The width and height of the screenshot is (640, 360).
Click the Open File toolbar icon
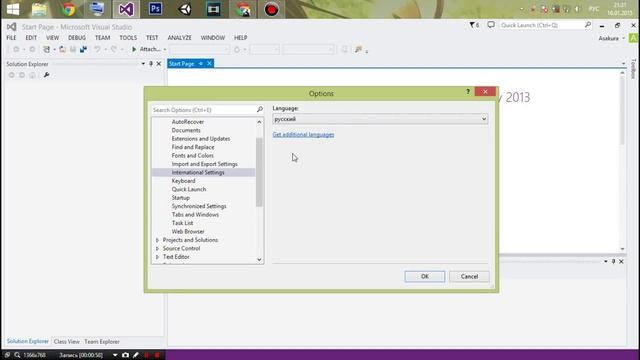62,49
